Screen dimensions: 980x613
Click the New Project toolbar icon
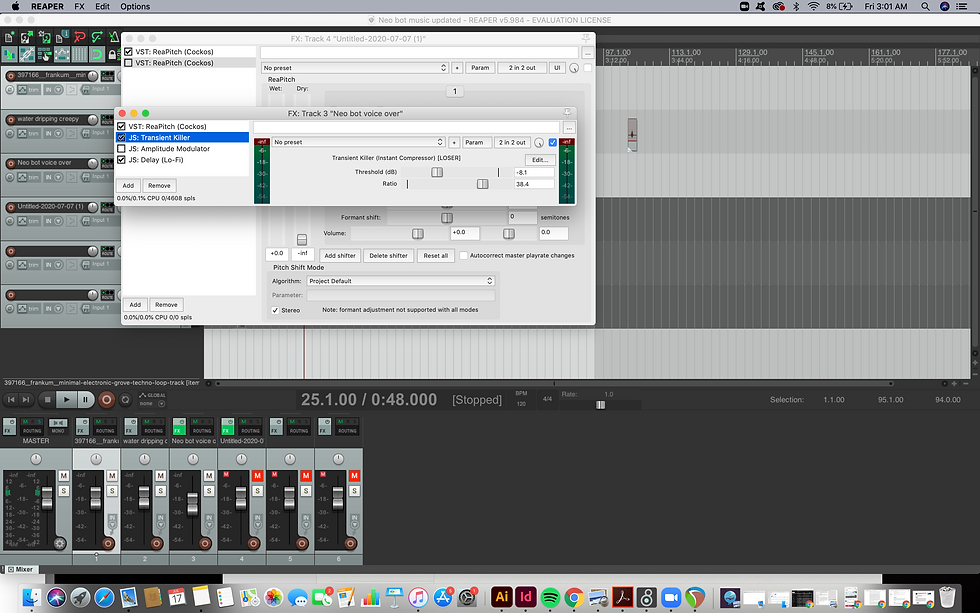[9, 37]
